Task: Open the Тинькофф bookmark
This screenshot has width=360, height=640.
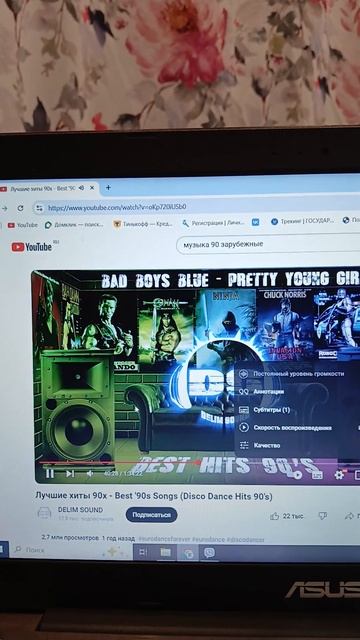Action: tap(142, 224)
